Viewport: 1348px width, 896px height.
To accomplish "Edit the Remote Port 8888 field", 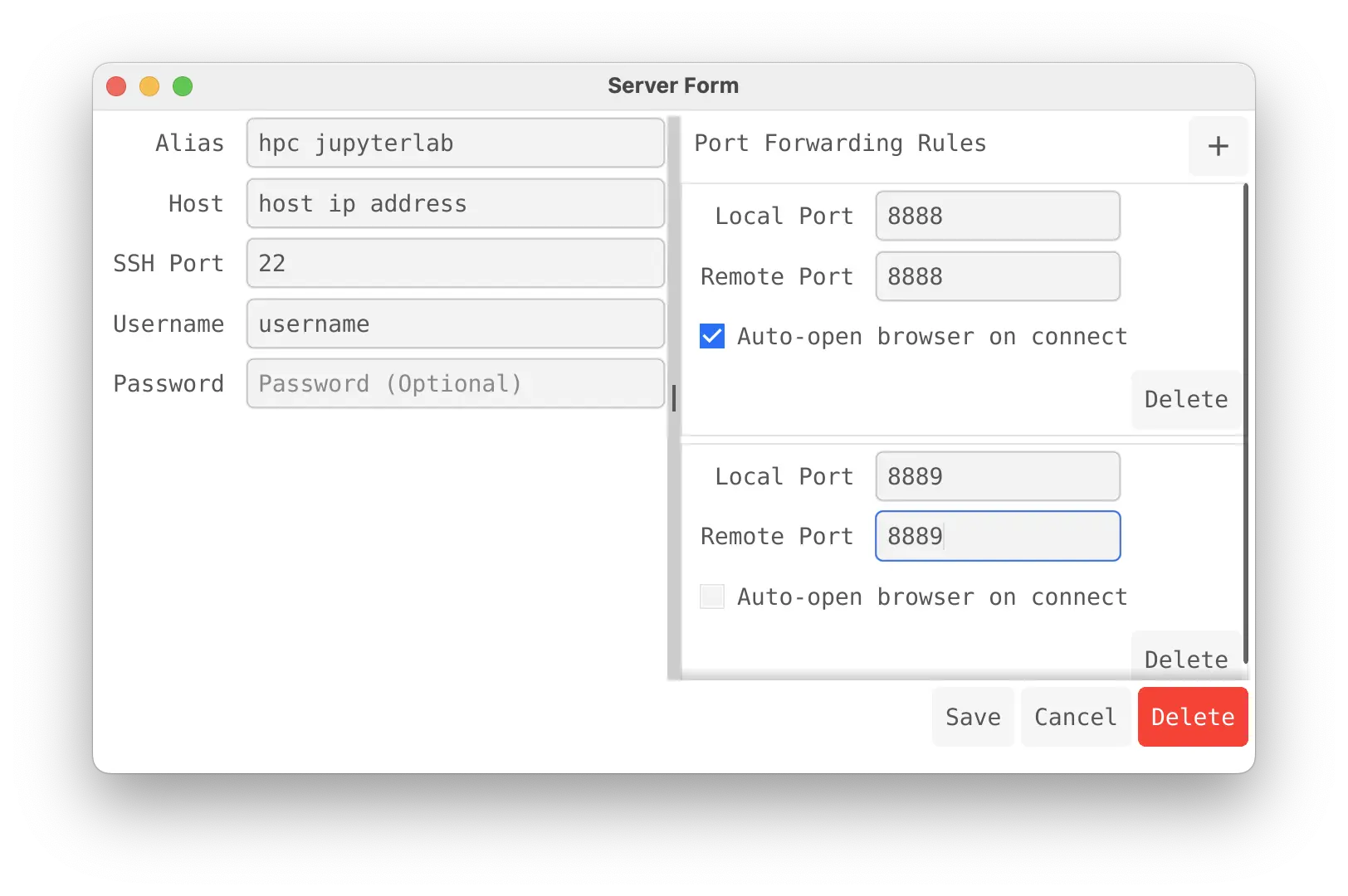I will point(997,276).
